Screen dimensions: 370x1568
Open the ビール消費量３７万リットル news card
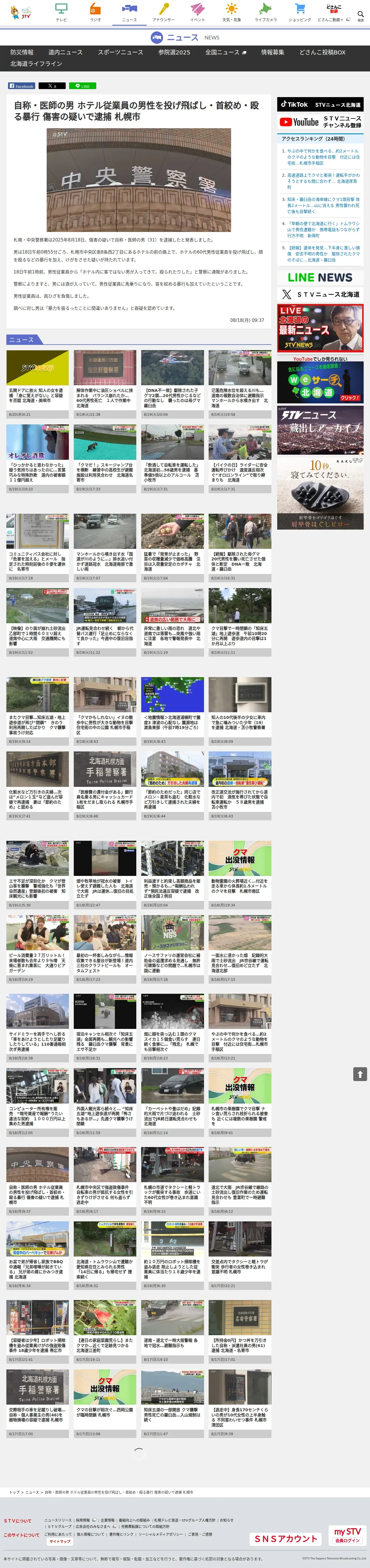coord(38,949)
